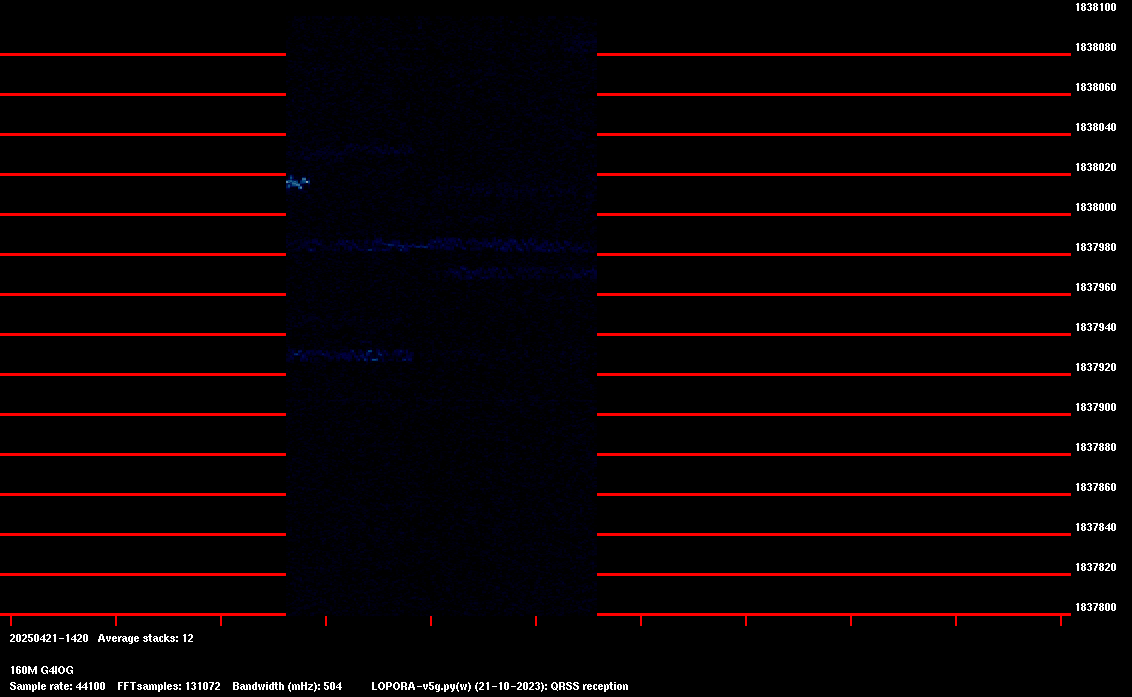Click the 1837980 frequency label
Screen dimensions: 1132x697
(x=1095, y=247)
